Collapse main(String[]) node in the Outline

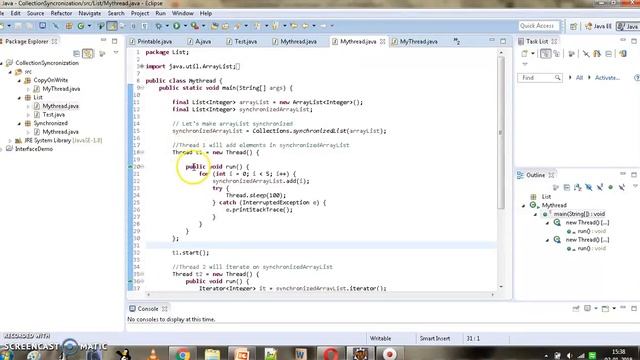coord(536,214)
